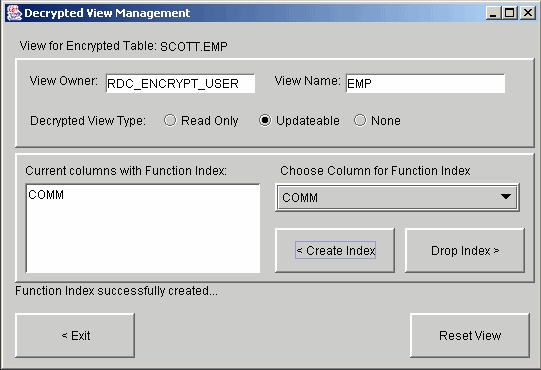Click the Drop Index button
The height and width of the screenshot is (370, 541).
(x=465, y=250)
